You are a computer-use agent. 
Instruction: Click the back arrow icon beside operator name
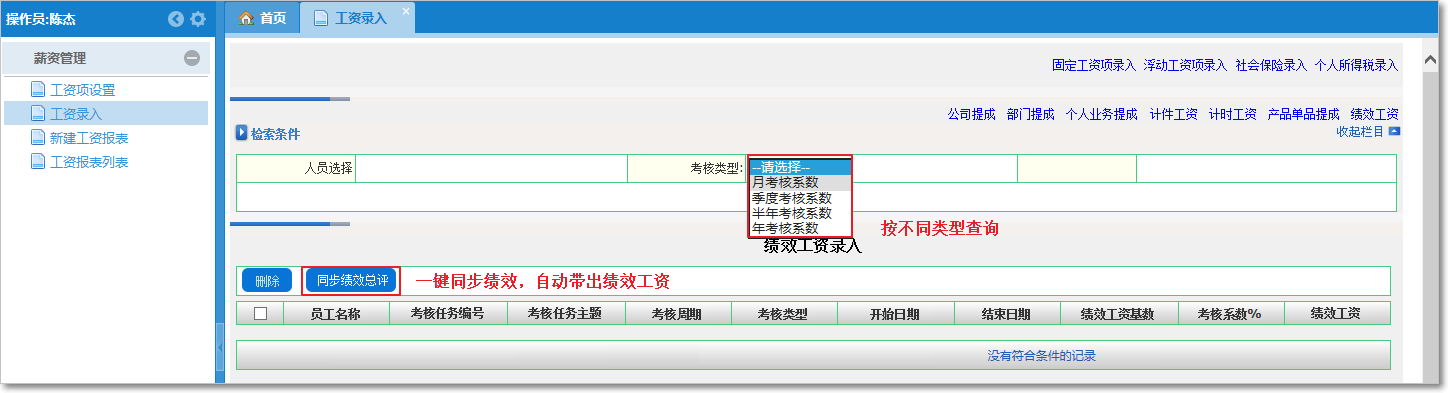click(x=176, y=18)
